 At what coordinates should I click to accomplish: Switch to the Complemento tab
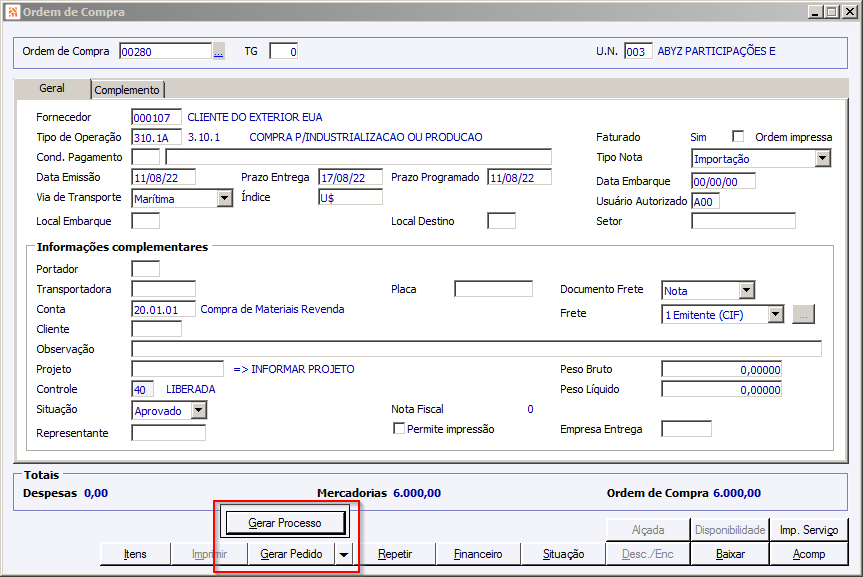pos(127,90)
